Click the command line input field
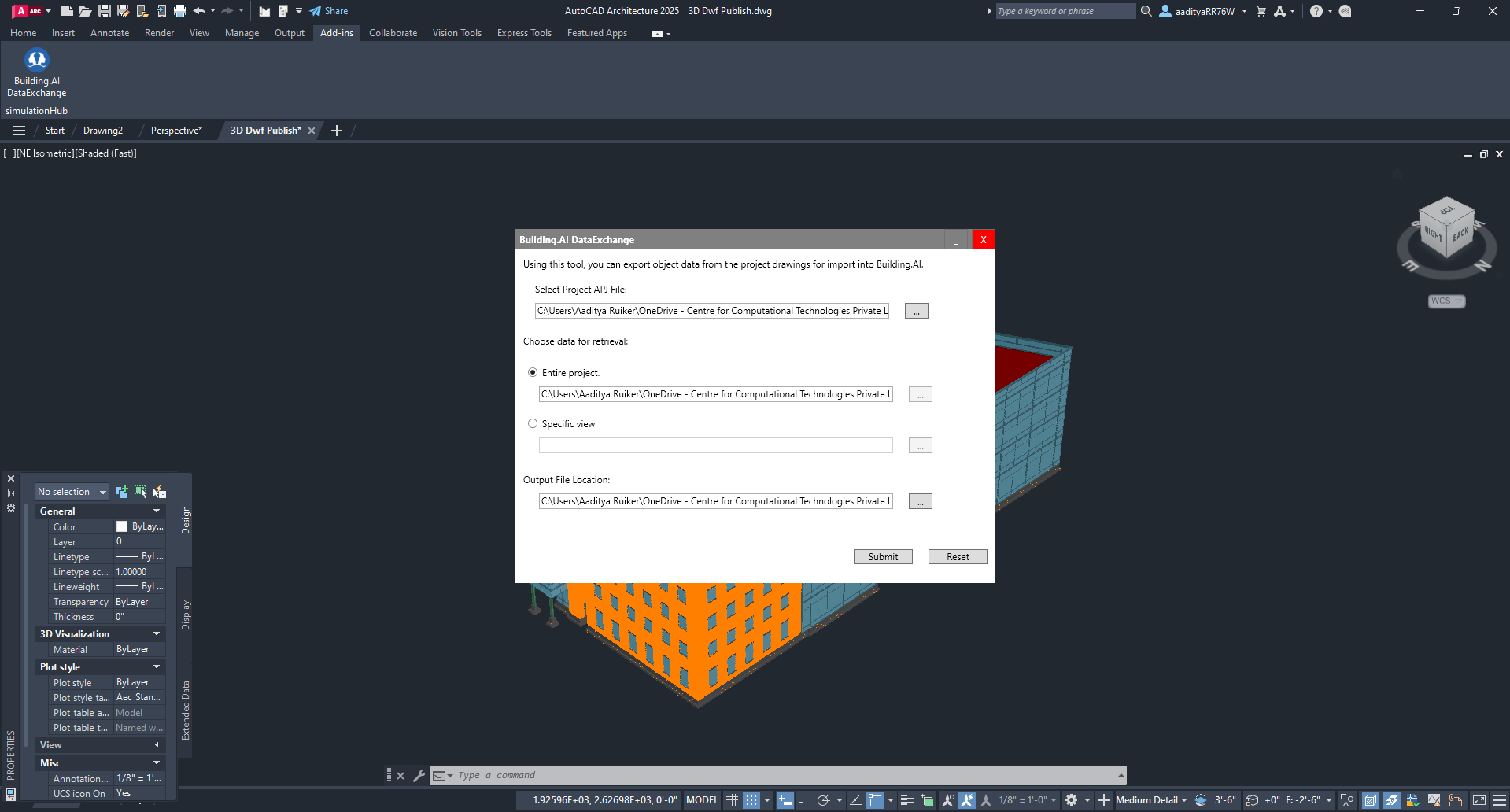 point(787,776)
